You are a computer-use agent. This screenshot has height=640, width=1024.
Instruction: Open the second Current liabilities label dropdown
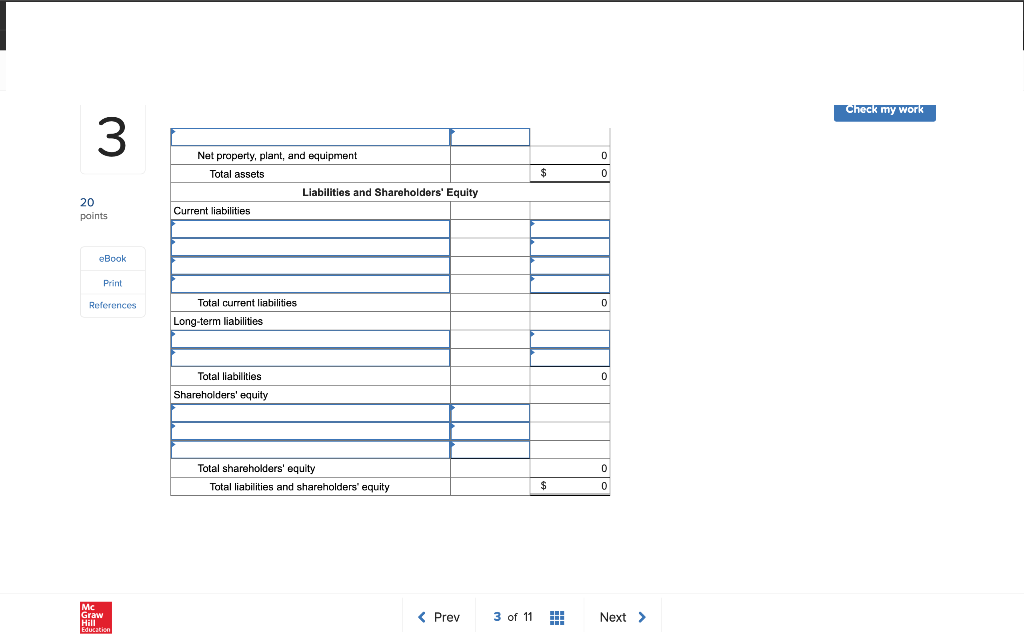(x=310, y=246)
